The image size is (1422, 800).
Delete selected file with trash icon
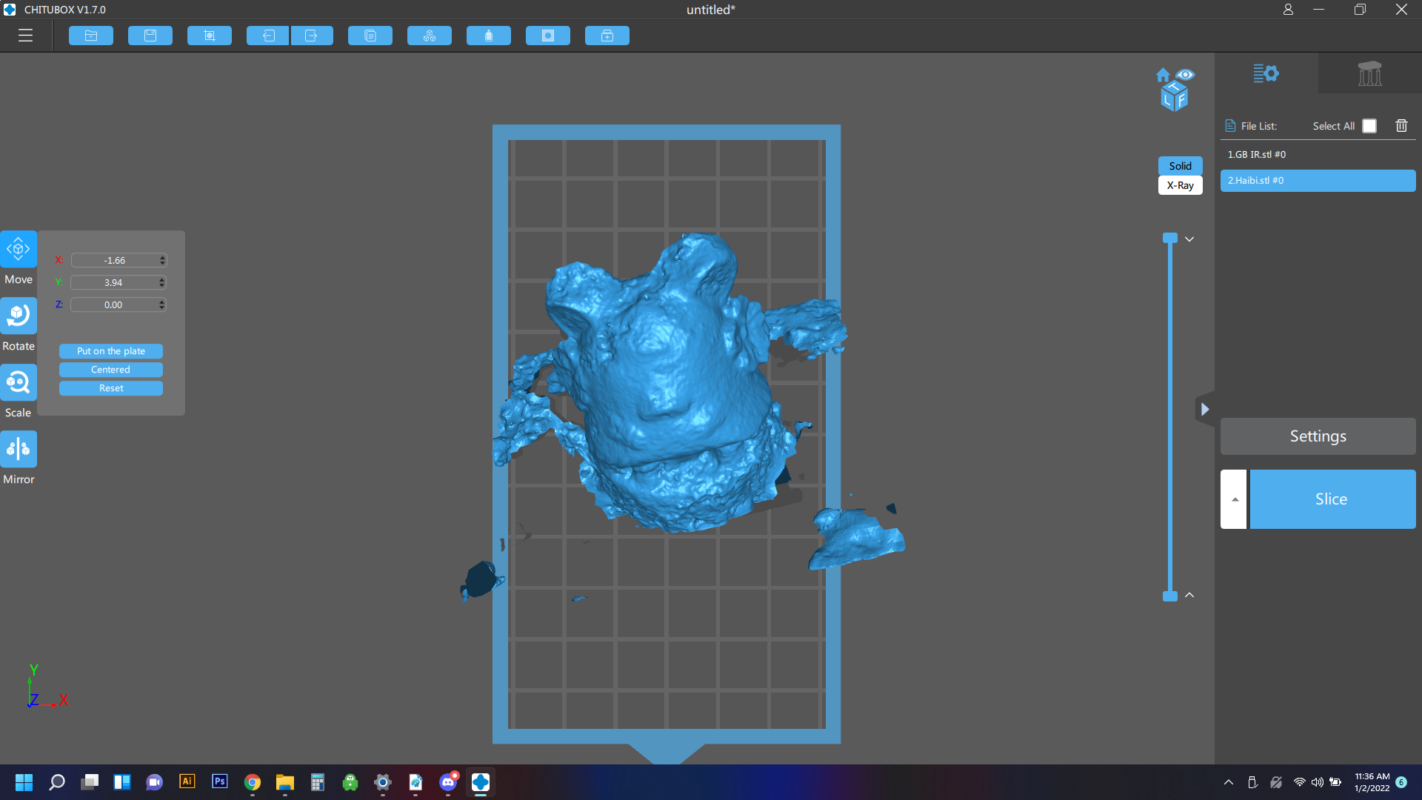(x=1401, y=126)
